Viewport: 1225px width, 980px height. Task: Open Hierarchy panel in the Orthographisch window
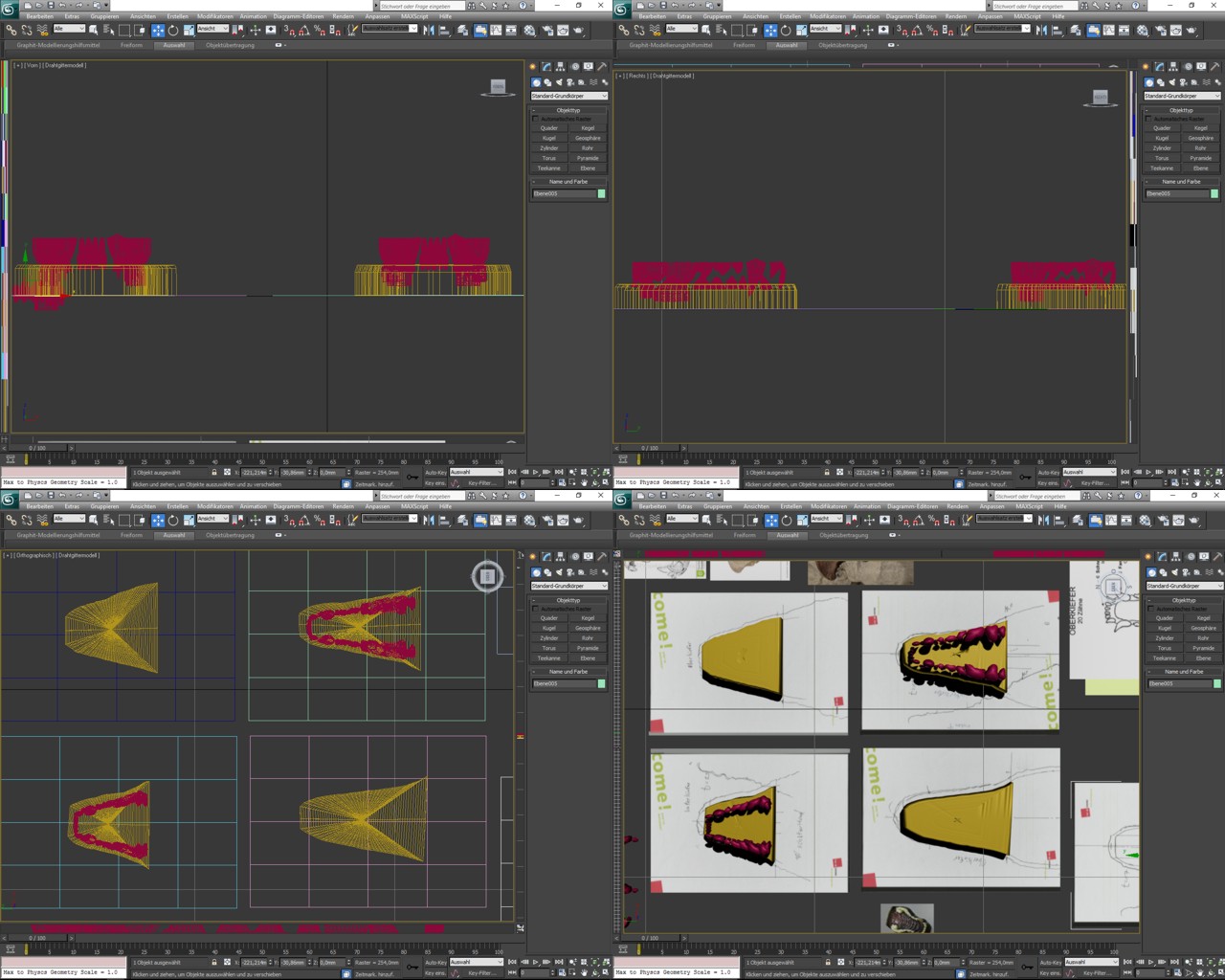click(x=561, y=557)
